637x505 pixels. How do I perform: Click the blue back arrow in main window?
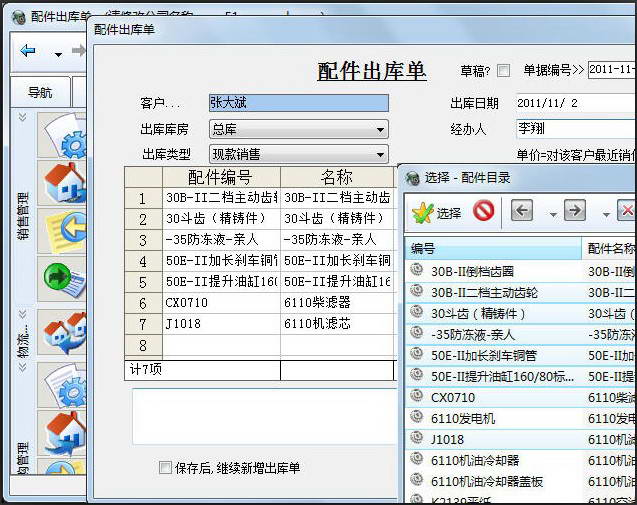click(28, 51)
